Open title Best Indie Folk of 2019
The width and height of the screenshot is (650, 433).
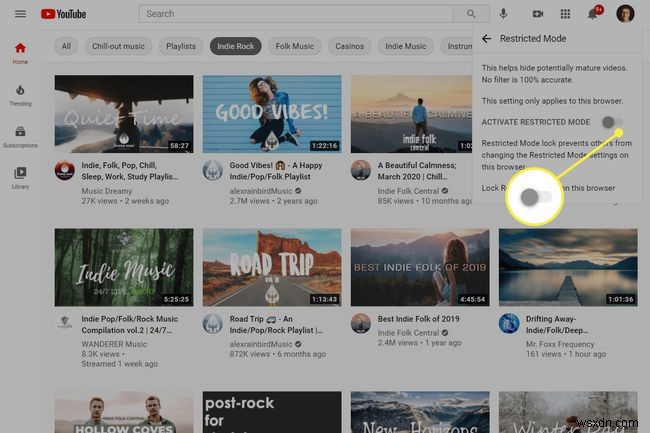418,319
